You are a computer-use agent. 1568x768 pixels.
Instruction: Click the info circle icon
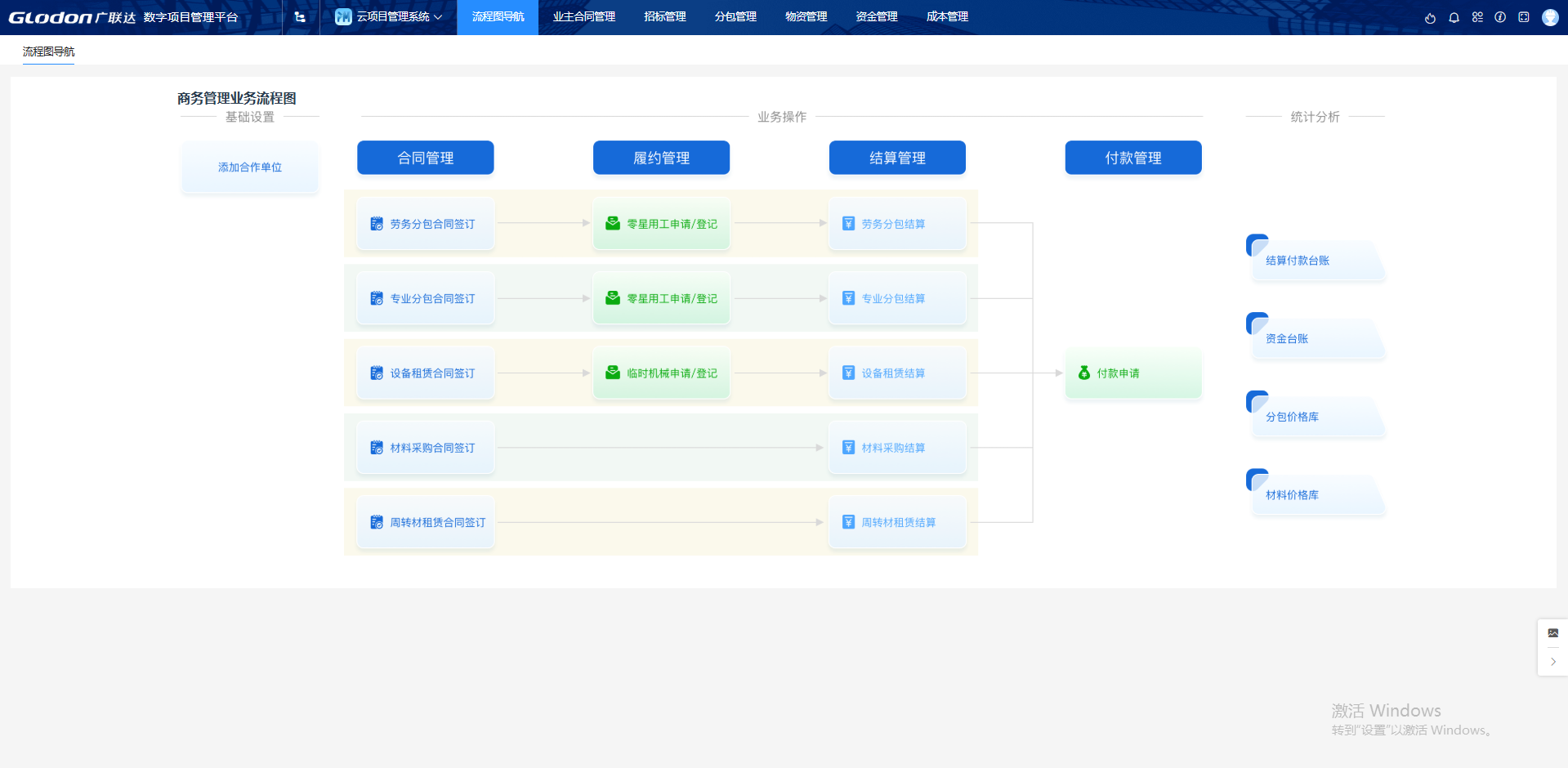1500,17
